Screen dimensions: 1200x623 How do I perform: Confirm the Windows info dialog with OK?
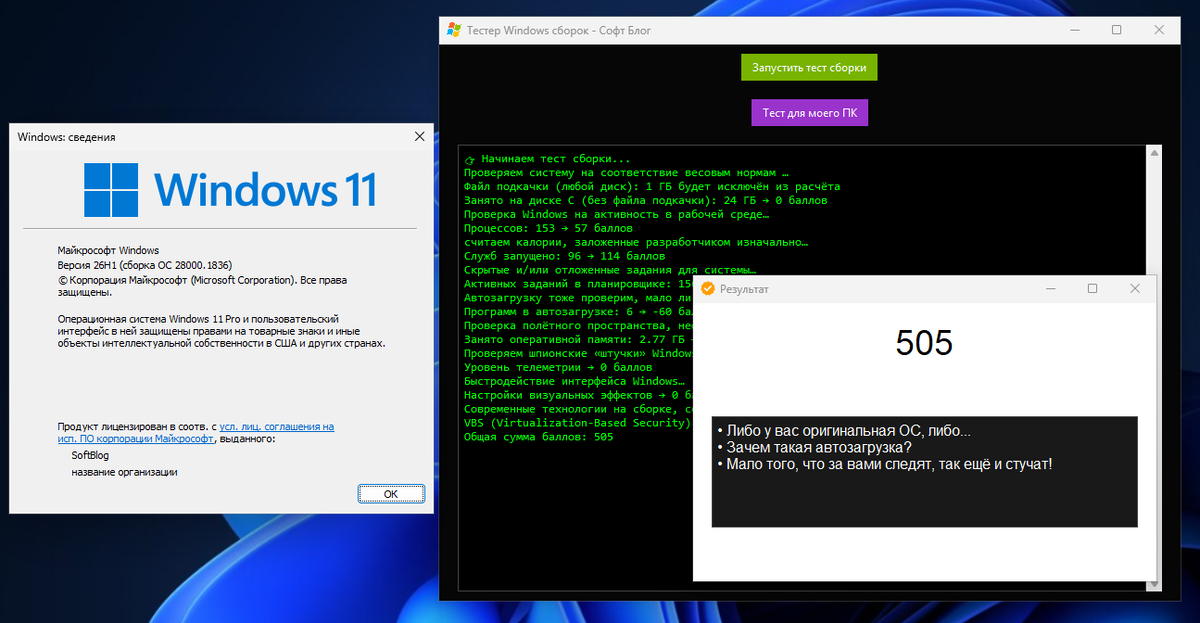tap(391, 494)
